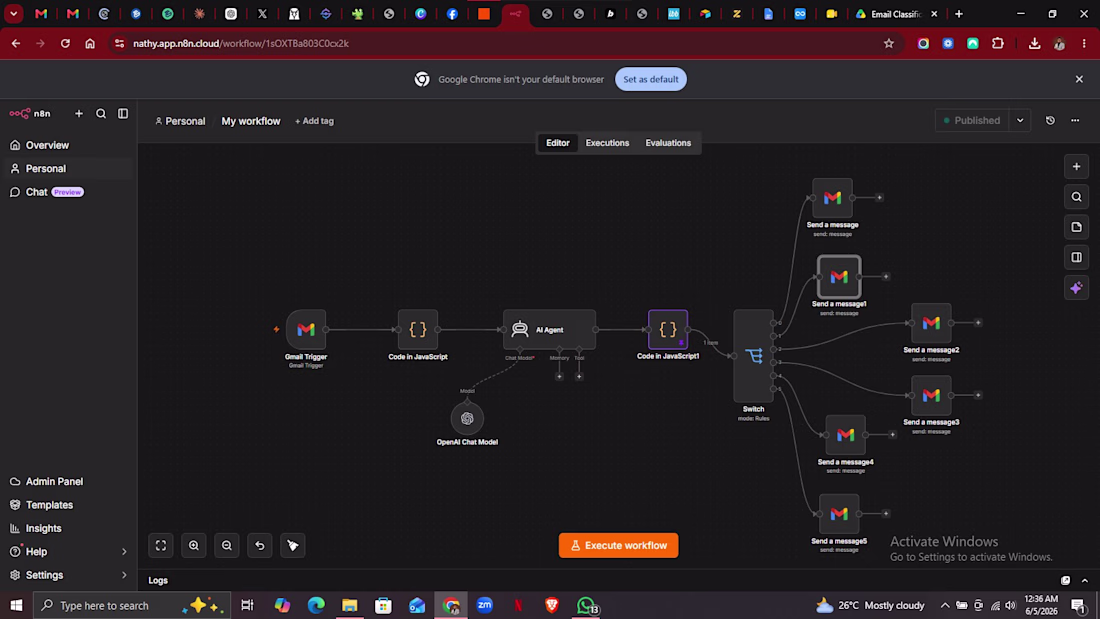Expand the Logs panel chevron
Screen dimensions: 1100x619
tap(1085, 580)
